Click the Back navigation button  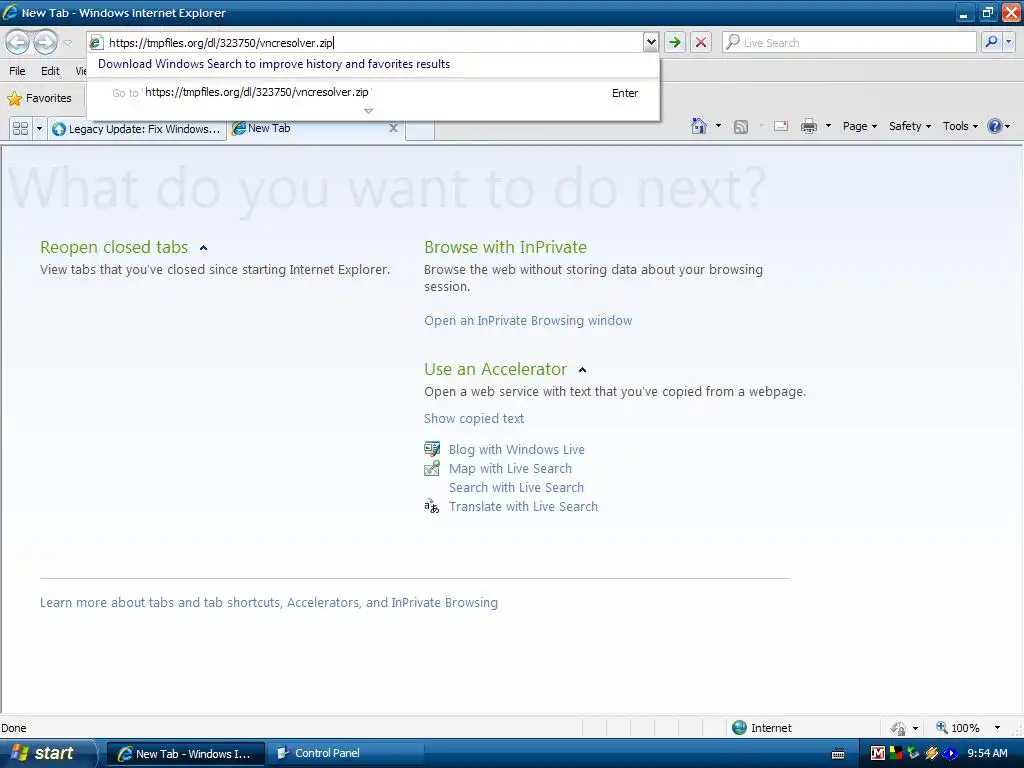pos(18,42)
